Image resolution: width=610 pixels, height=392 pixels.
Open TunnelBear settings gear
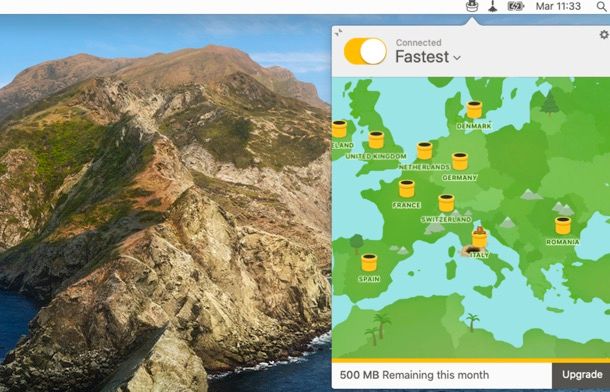tap(604, 35)
